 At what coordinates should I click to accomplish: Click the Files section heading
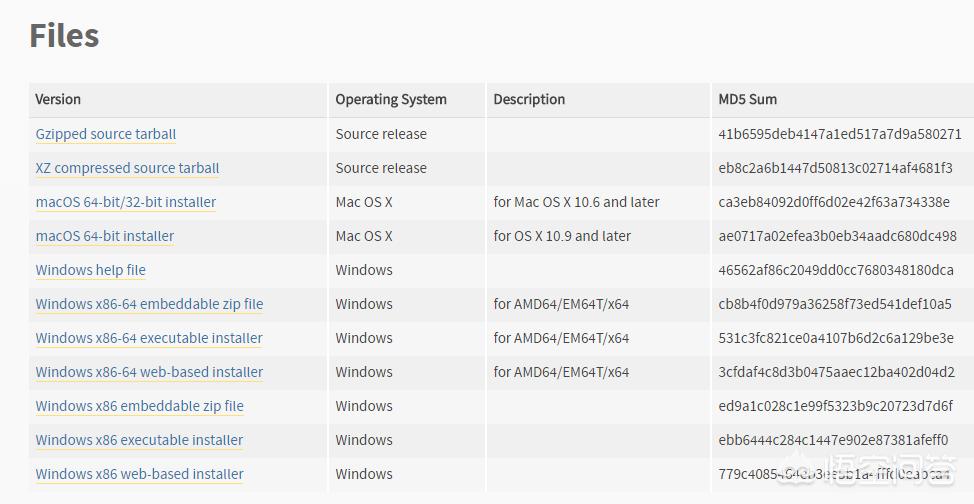pos(64,36)
